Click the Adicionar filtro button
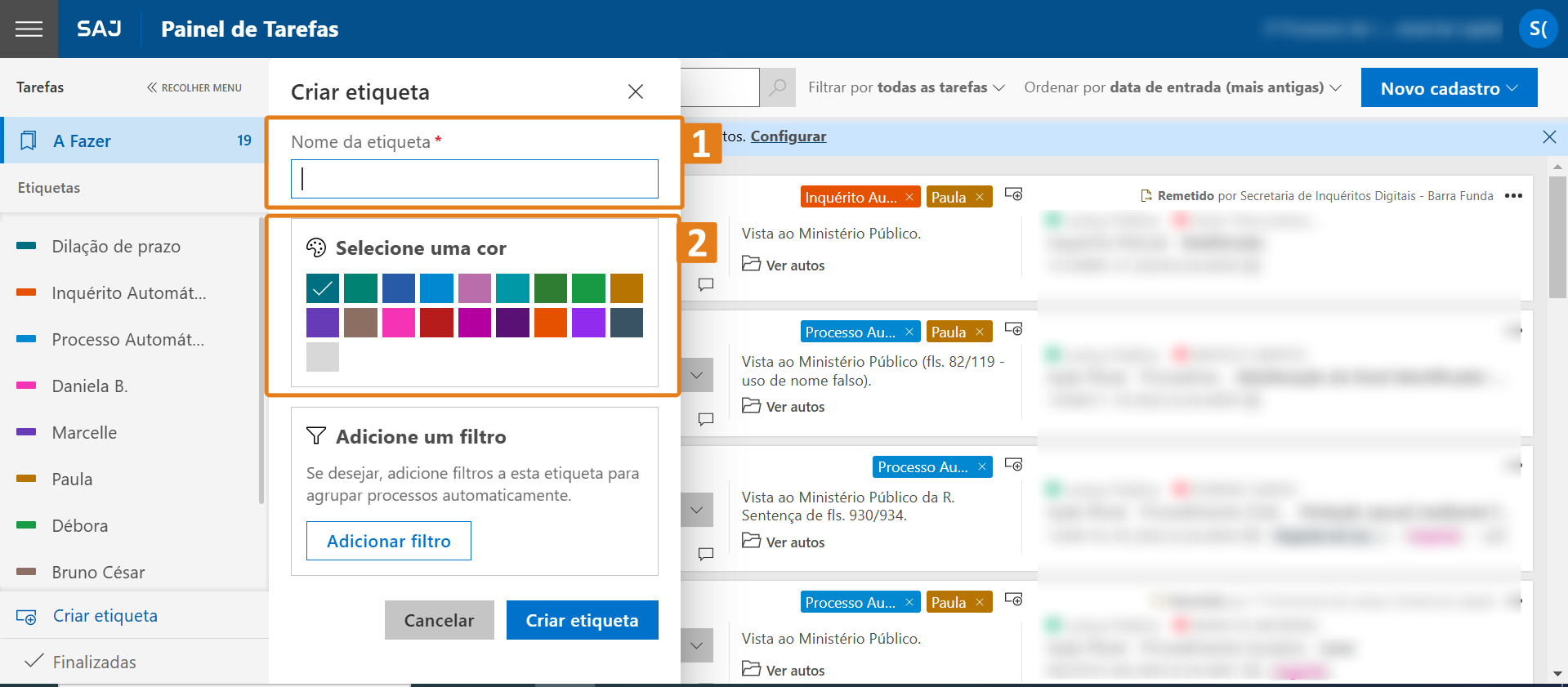This screenshot has width=1568, height=687. (388, 541)
